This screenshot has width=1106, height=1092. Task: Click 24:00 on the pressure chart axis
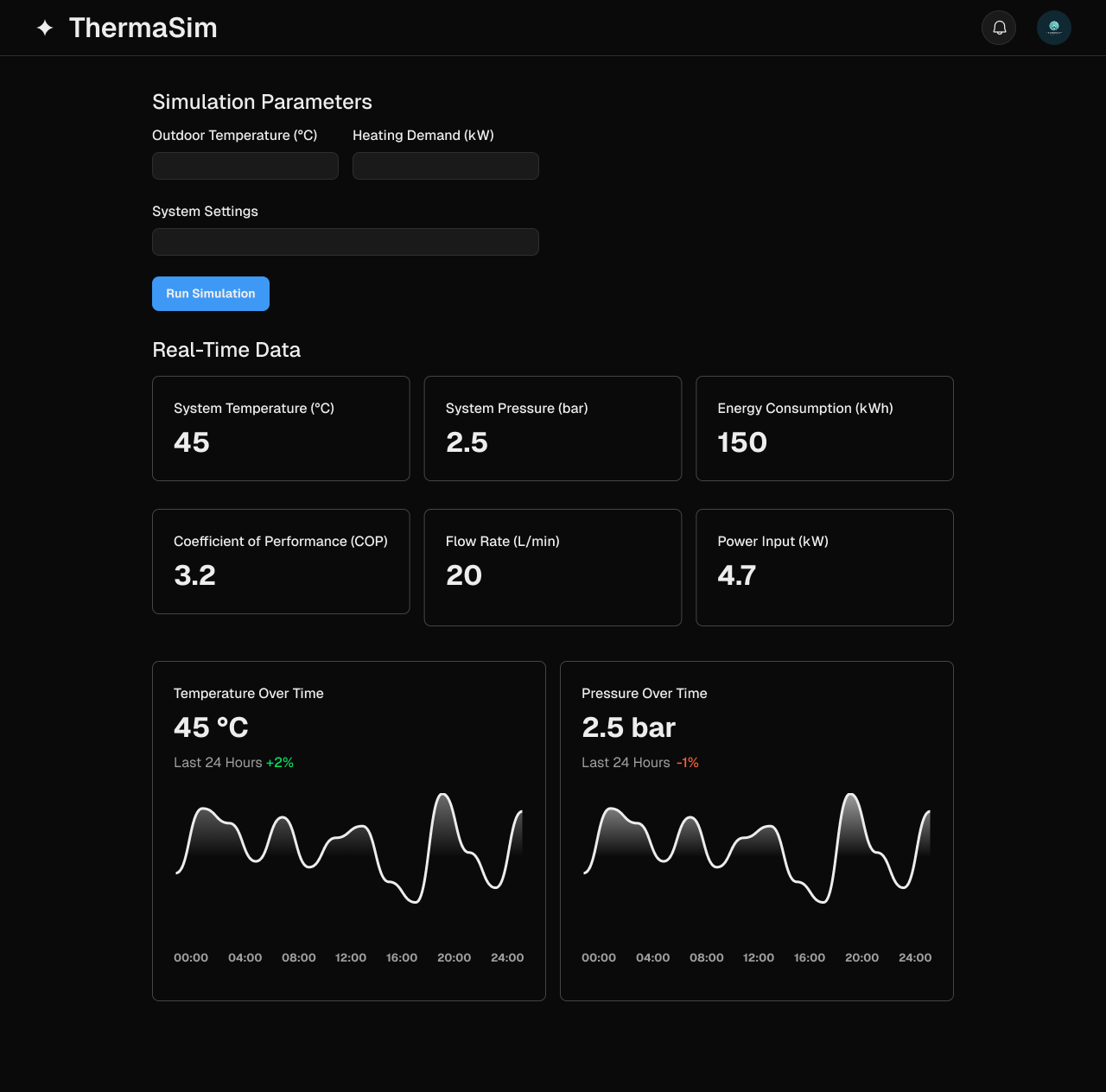pyautogui.click(x=915, y=958)
